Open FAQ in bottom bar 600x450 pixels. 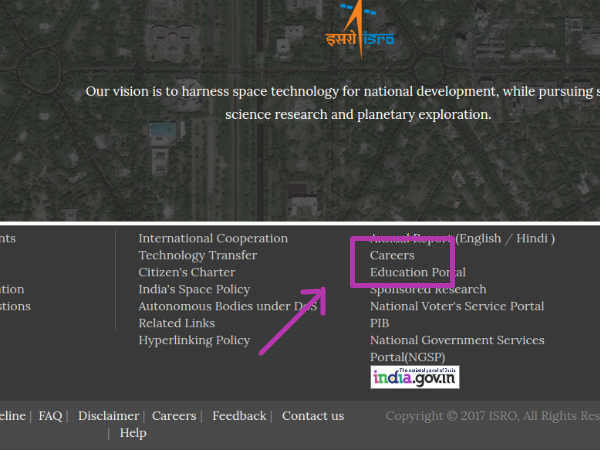coord(50,416)
